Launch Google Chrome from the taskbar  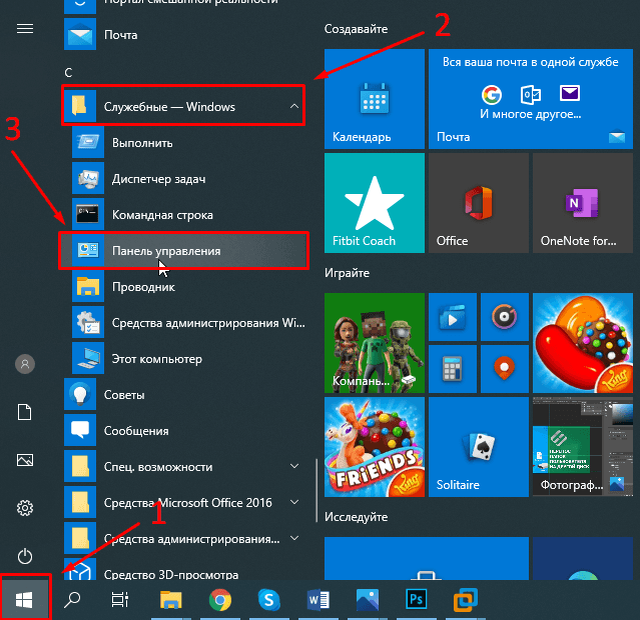(x=220, y=600)
